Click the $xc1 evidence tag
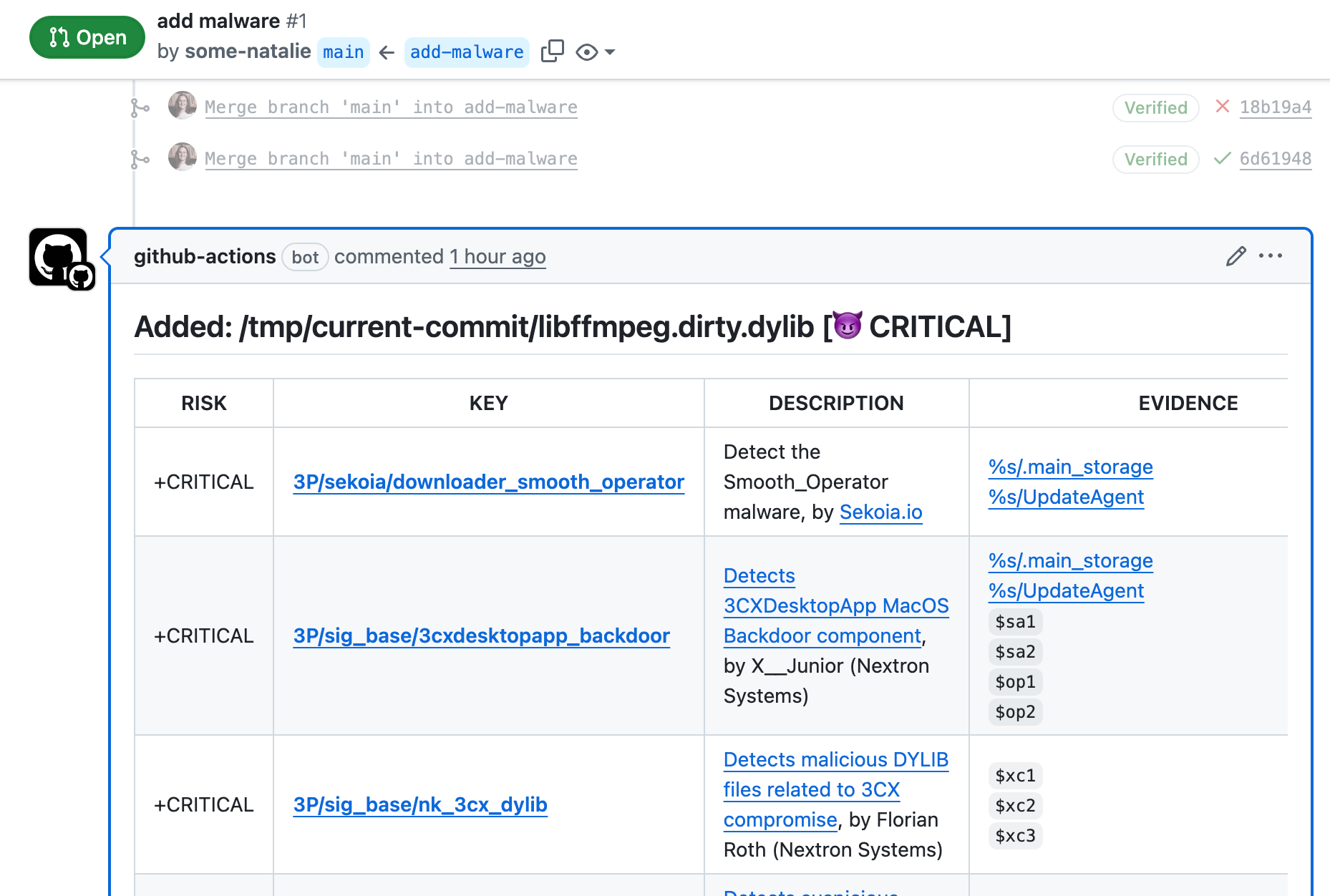Image resolution: width=1330 pixels, height=896 pixels. [1015, 776]
